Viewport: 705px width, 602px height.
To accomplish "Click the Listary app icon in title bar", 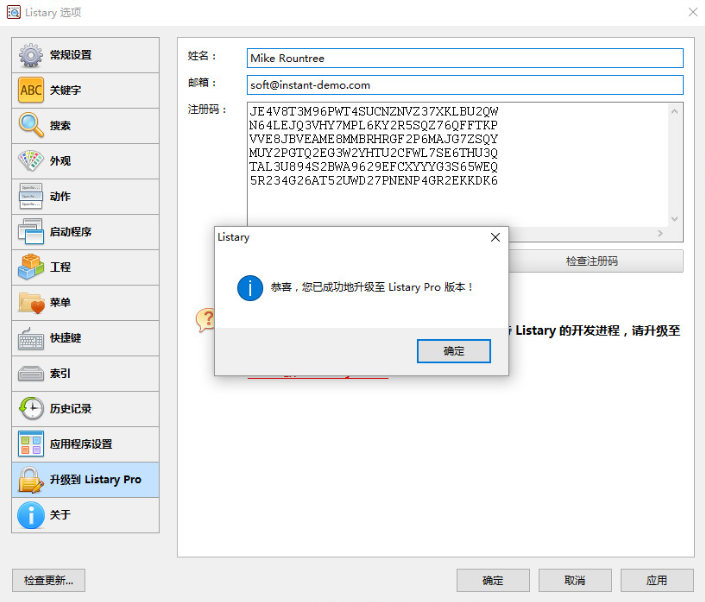I will click(13, 12).
